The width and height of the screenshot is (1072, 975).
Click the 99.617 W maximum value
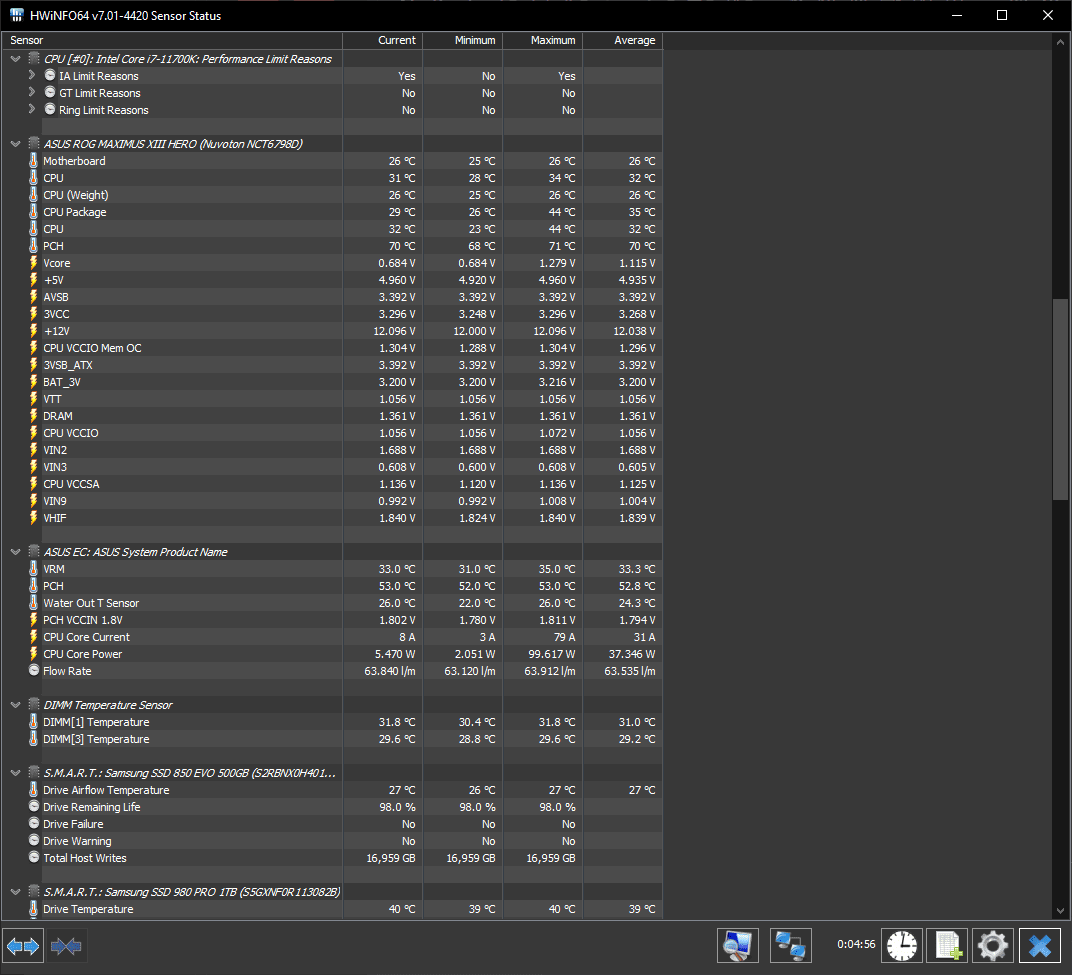coord(551,654)
